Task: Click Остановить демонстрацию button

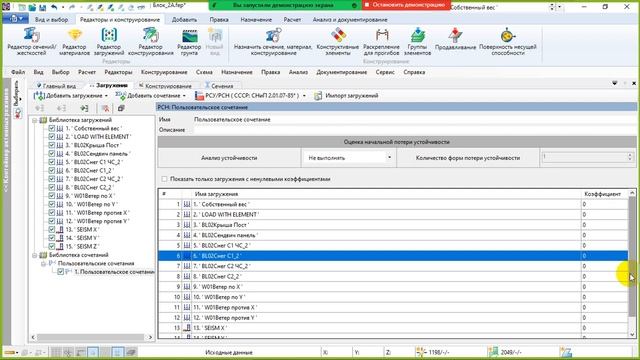Action: tap(405, 5)
